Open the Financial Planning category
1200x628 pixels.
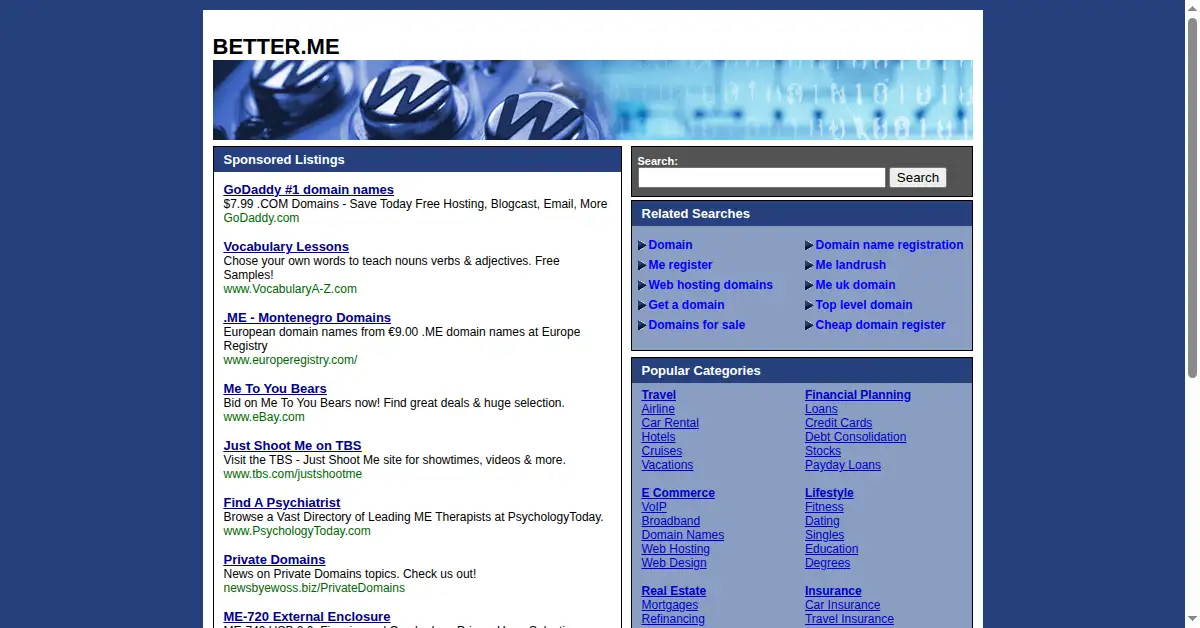click(858, 395)
